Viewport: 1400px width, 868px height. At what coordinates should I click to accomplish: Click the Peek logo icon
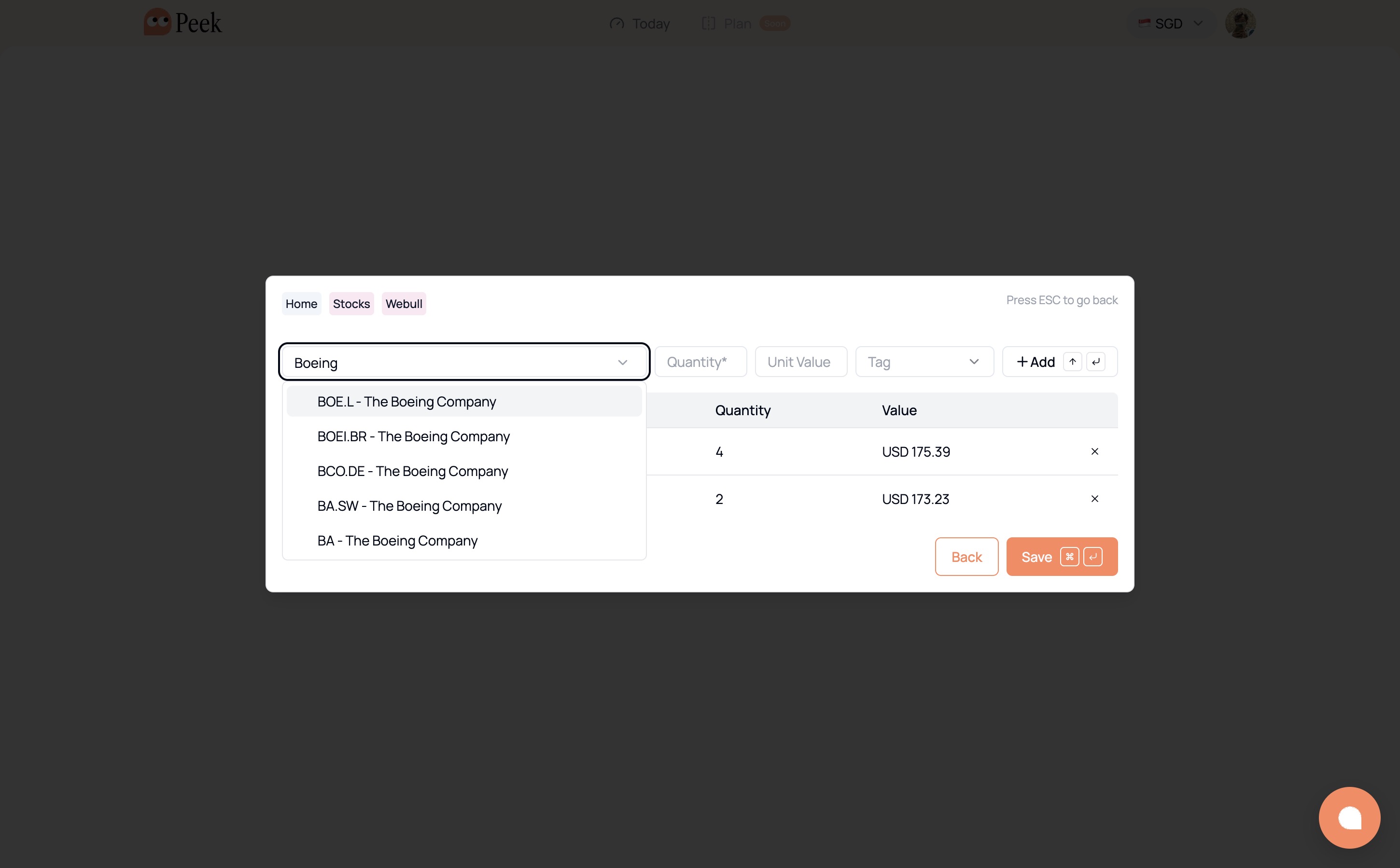[x=157, y=22]
